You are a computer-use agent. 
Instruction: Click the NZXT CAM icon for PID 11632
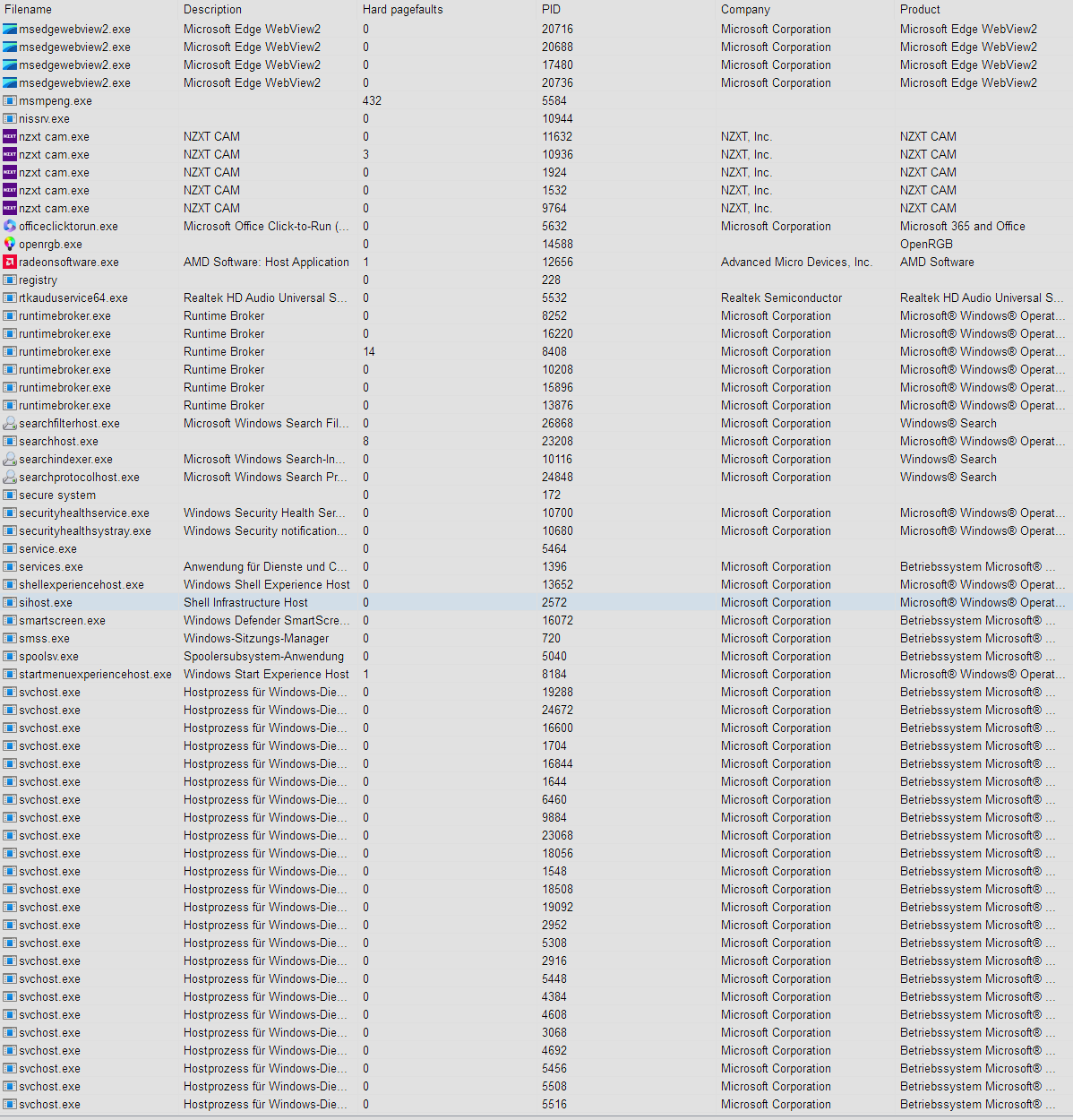pos(10,136)
